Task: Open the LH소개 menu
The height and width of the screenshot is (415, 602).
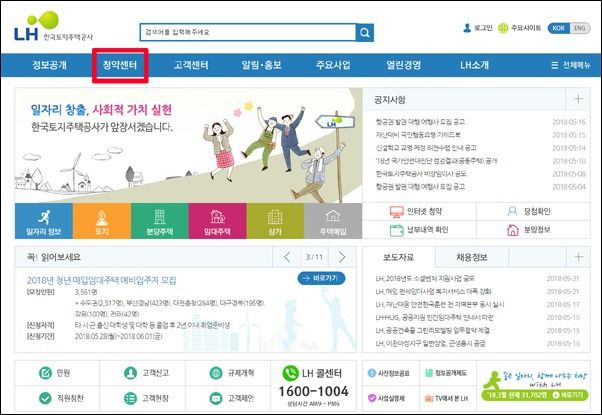Action: pos(475,65)
